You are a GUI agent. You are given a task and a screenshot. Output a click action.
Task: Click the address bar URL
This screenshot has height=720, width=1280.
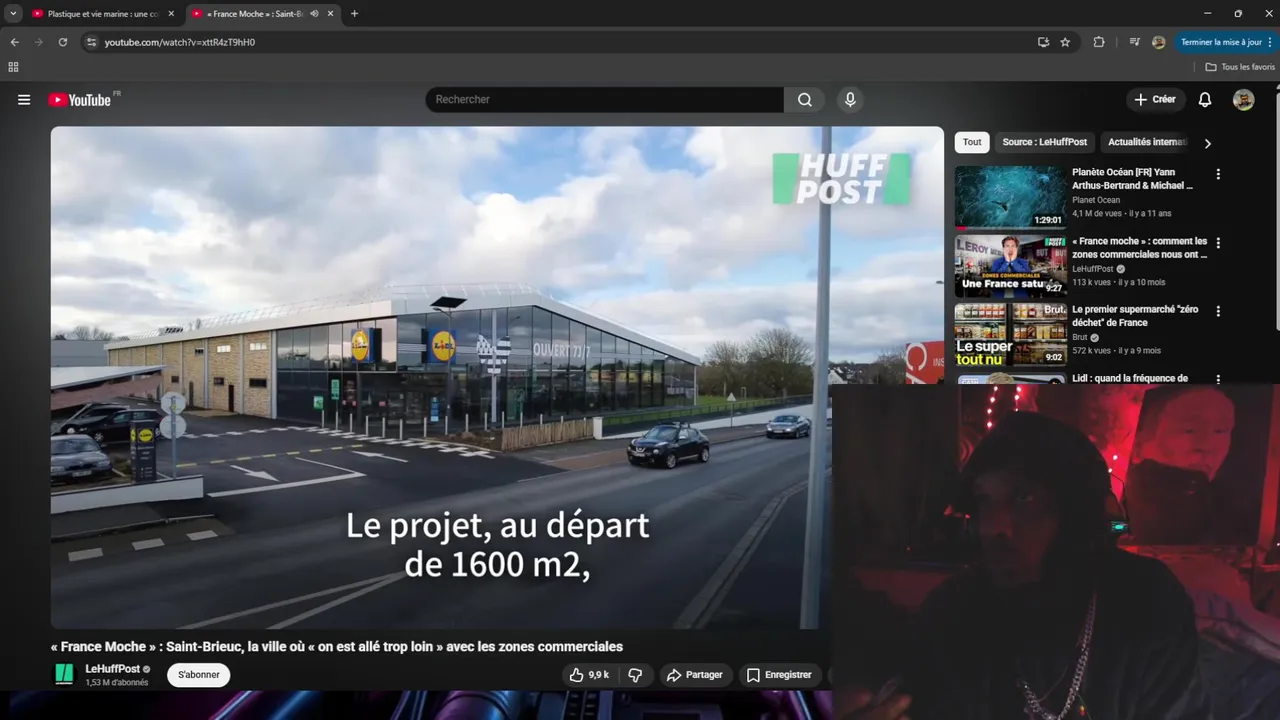tap(180, 42)
